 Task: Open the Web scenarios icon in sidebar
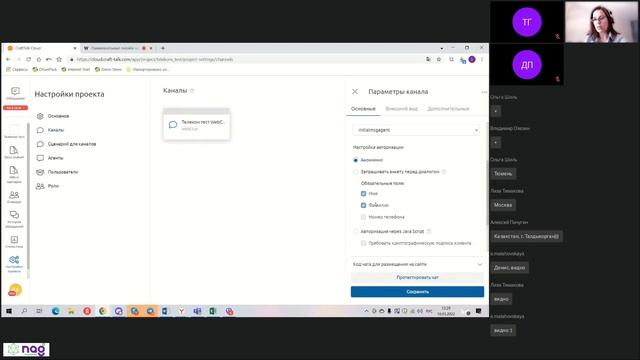14,174
